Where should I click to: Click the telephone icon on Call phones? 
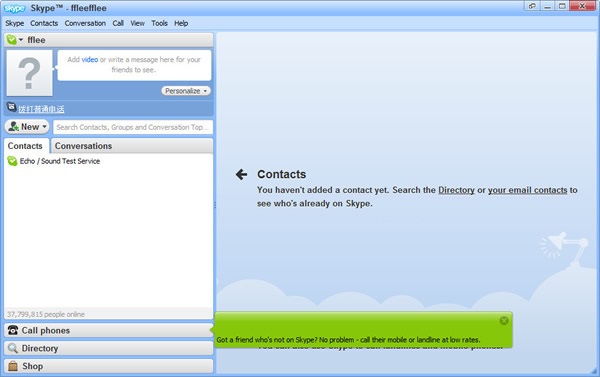(x=13, y=330)
